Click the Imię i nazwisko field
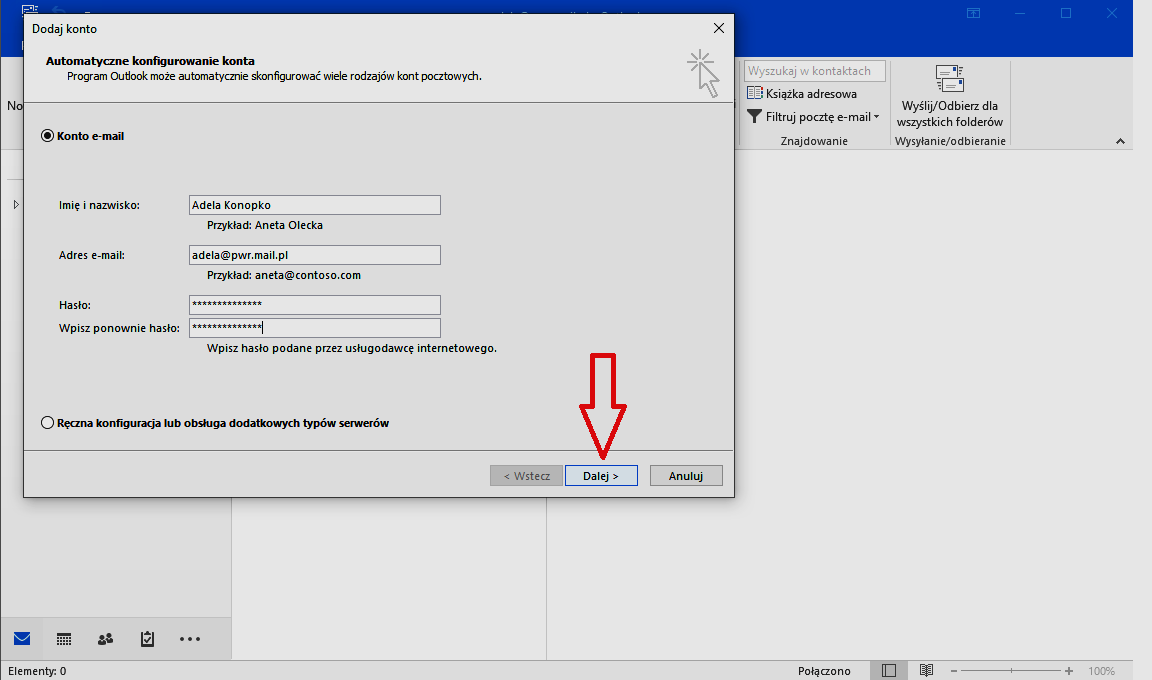The image size is (1152, 680). pos(314,205)
